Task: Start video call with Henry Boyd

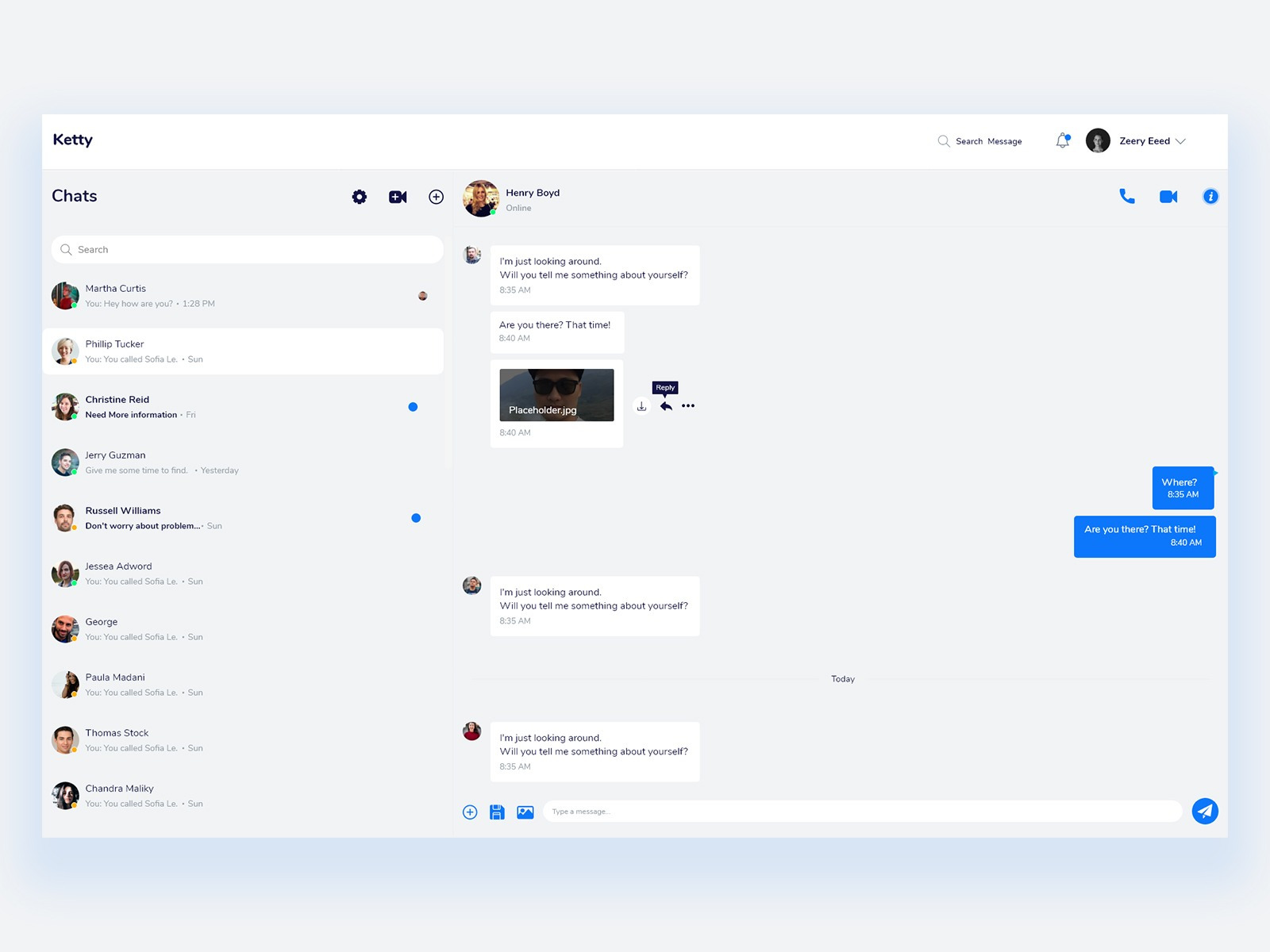Action: tap(1168, 197)
